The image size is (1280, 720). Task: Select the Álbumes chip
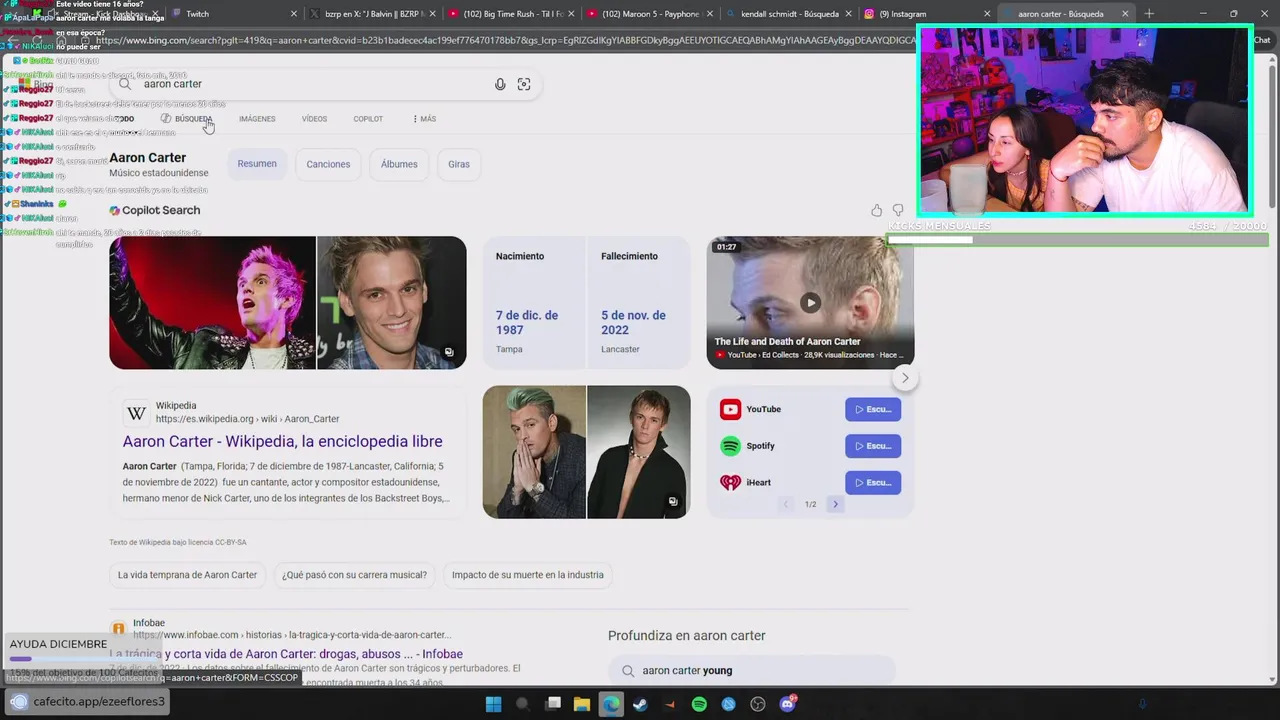point(399,164)
